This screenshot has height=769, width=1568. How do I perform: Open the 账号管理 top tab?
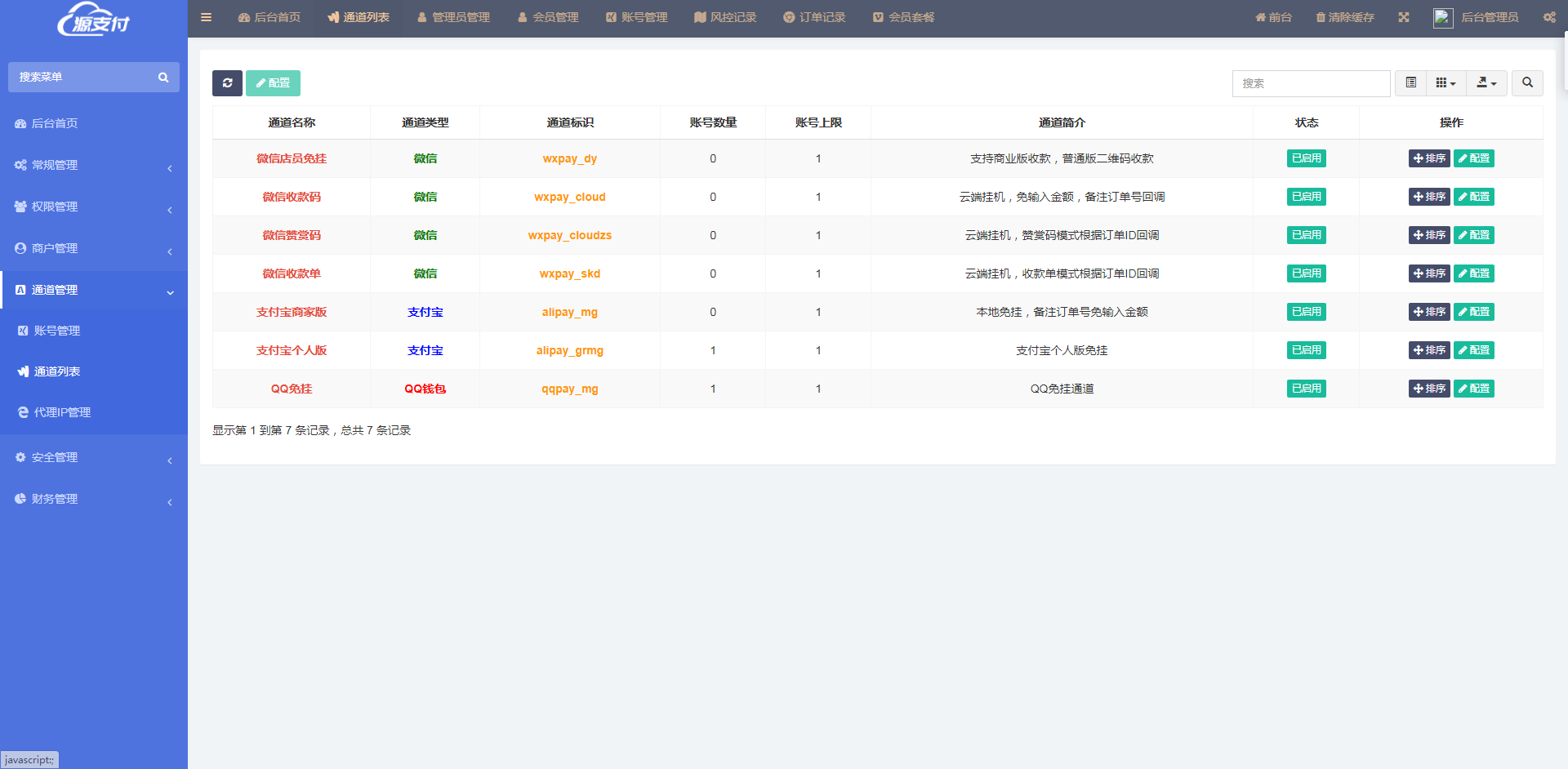point(636,17)
